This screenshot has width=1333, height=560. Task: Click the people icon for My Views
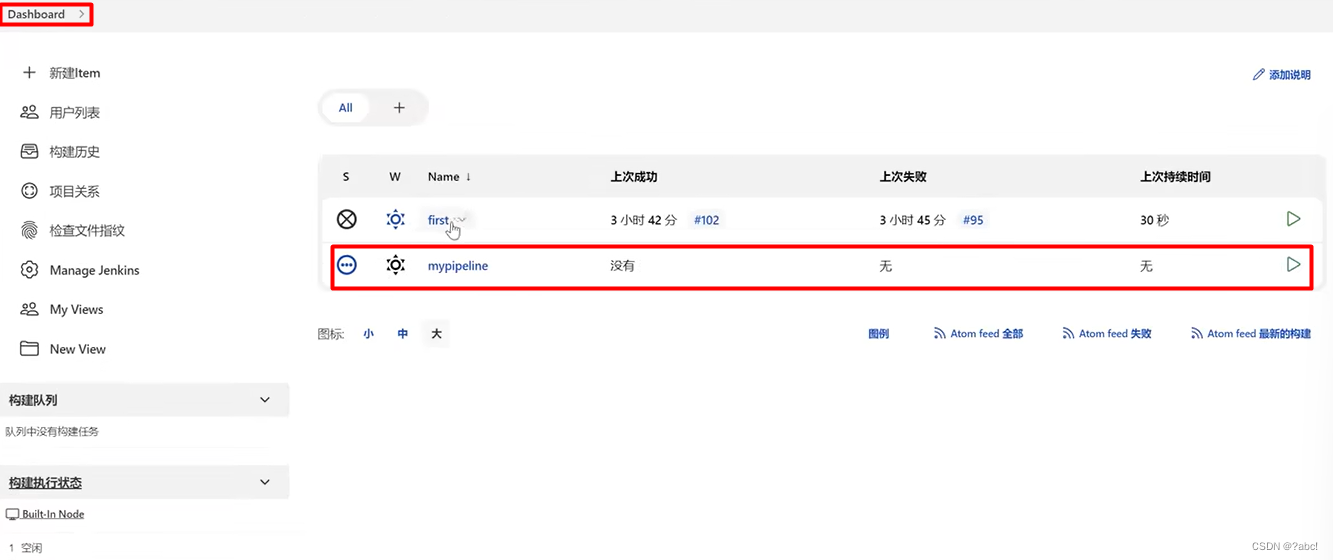29,309
